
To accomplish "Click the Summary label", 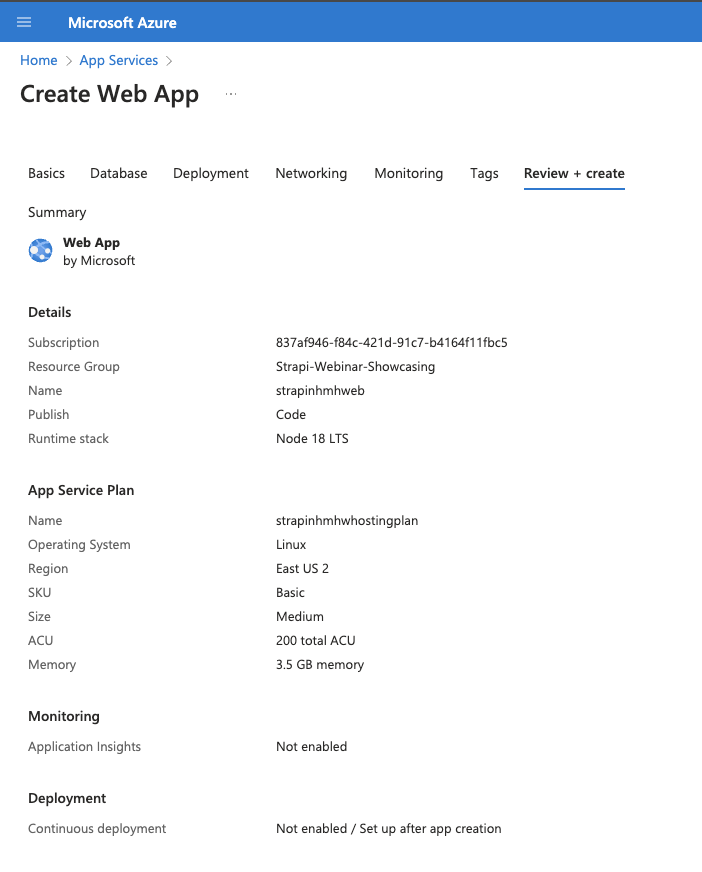I will point(57,212).
